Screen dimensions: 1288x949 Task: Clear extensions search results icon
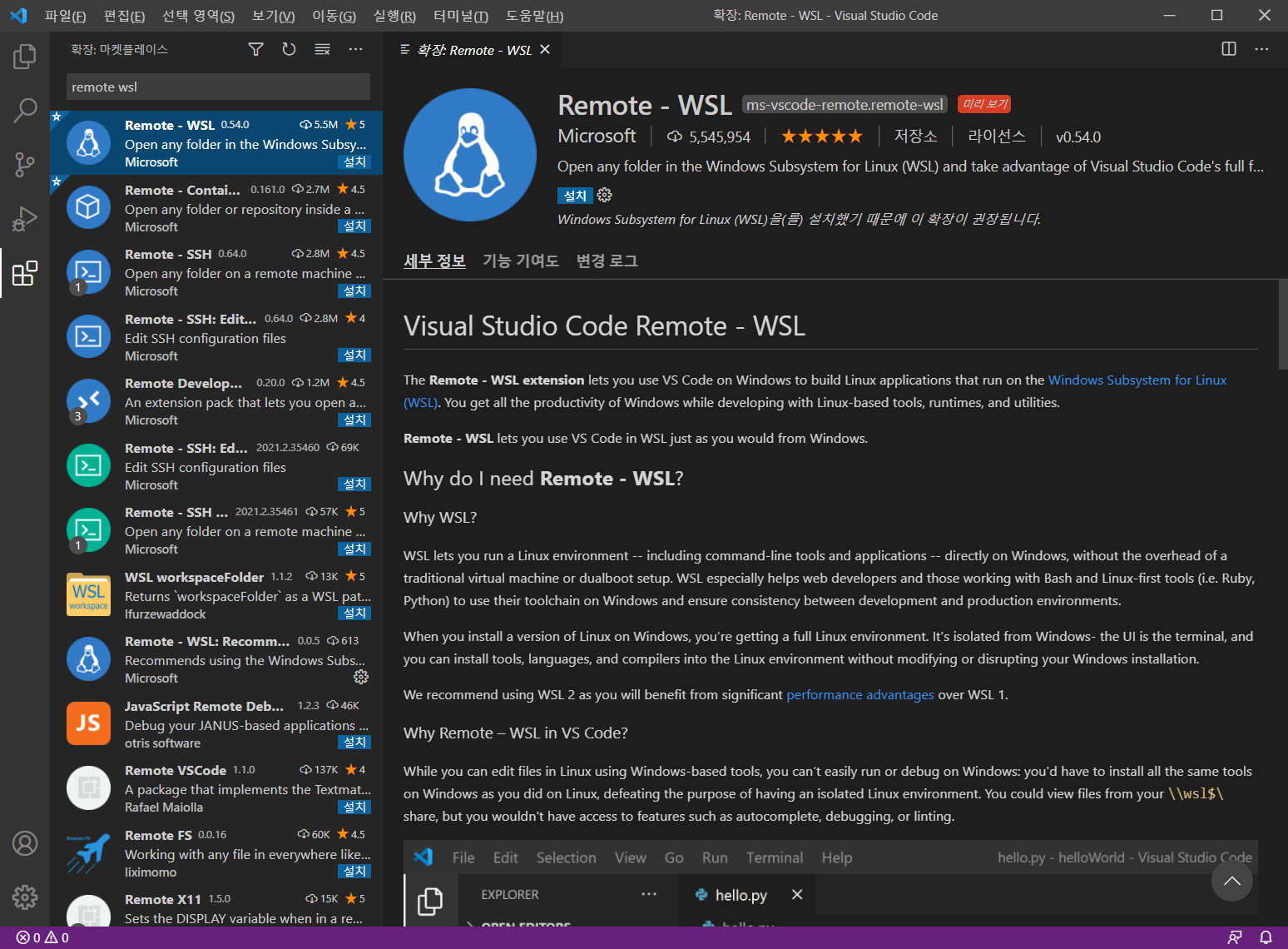tap(322, 49)
